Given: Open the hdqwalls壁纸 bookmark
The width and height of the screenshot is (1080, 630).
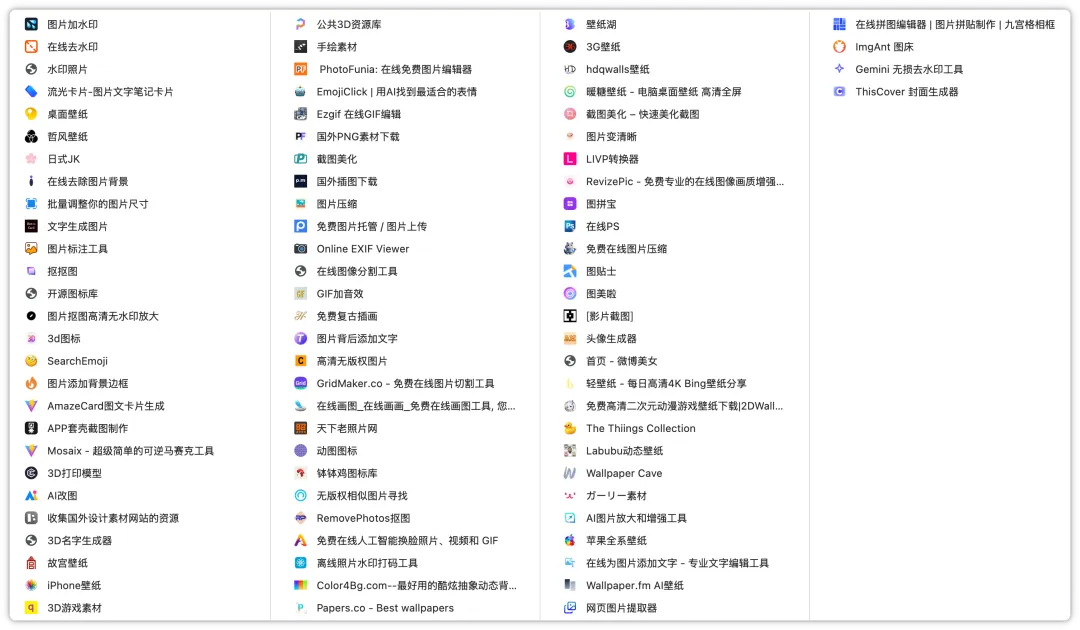Looking at the screenshot, I should (618, 70).
